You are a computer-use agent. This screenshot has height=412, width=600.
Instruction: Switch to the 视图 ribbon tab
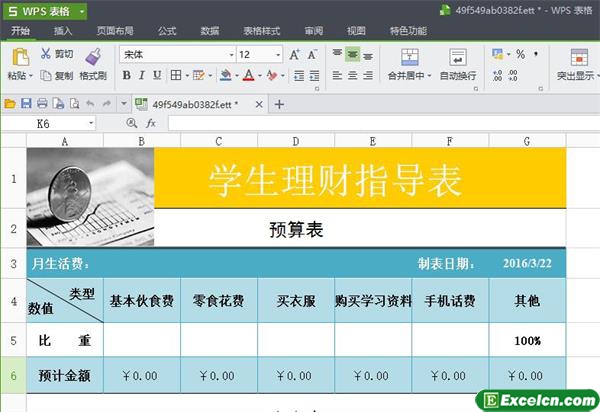click(356, 31)
